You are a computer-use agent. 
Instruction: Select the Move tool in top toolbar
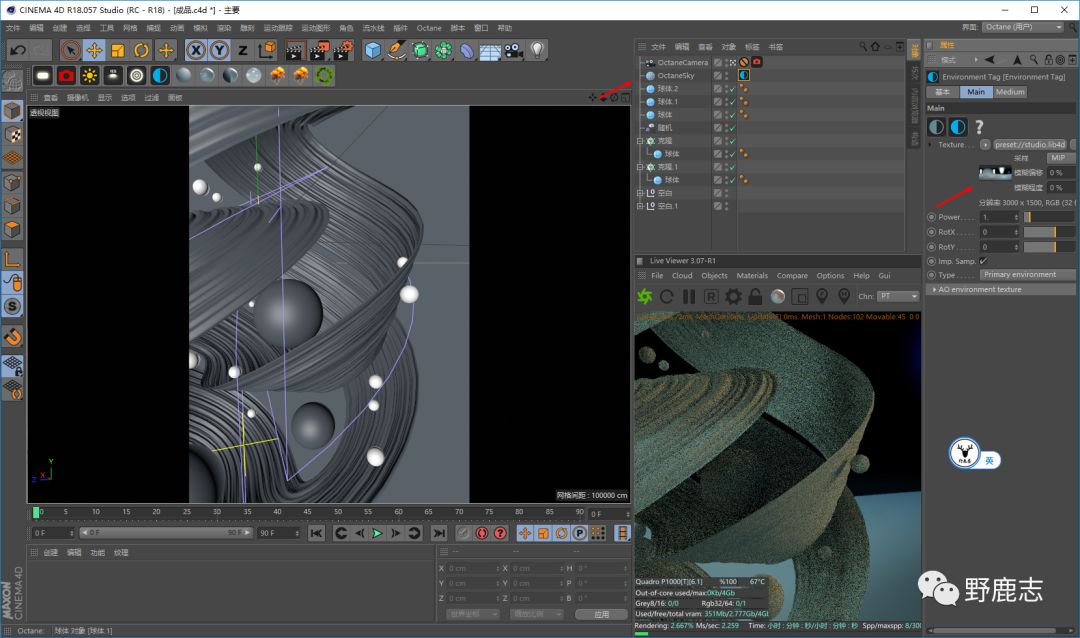coord(94,50)
